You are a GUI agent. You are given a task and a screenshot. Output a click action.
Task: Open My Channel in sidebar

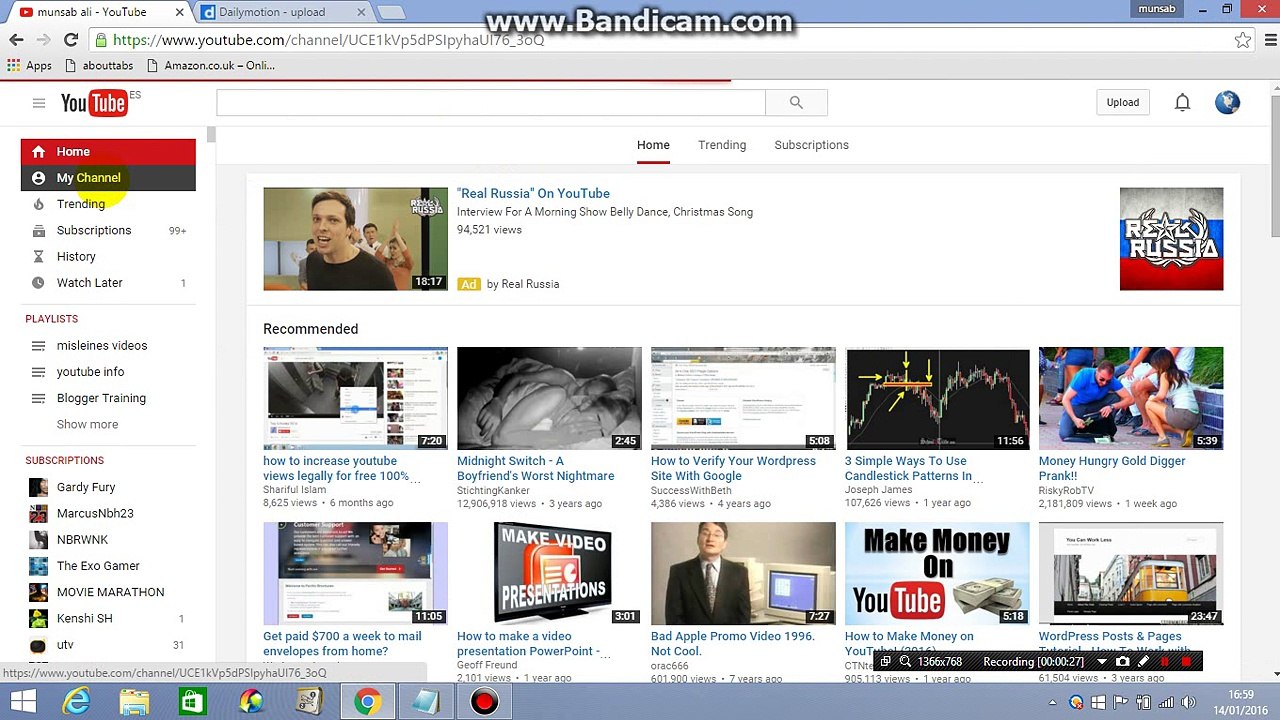point(108,178)
